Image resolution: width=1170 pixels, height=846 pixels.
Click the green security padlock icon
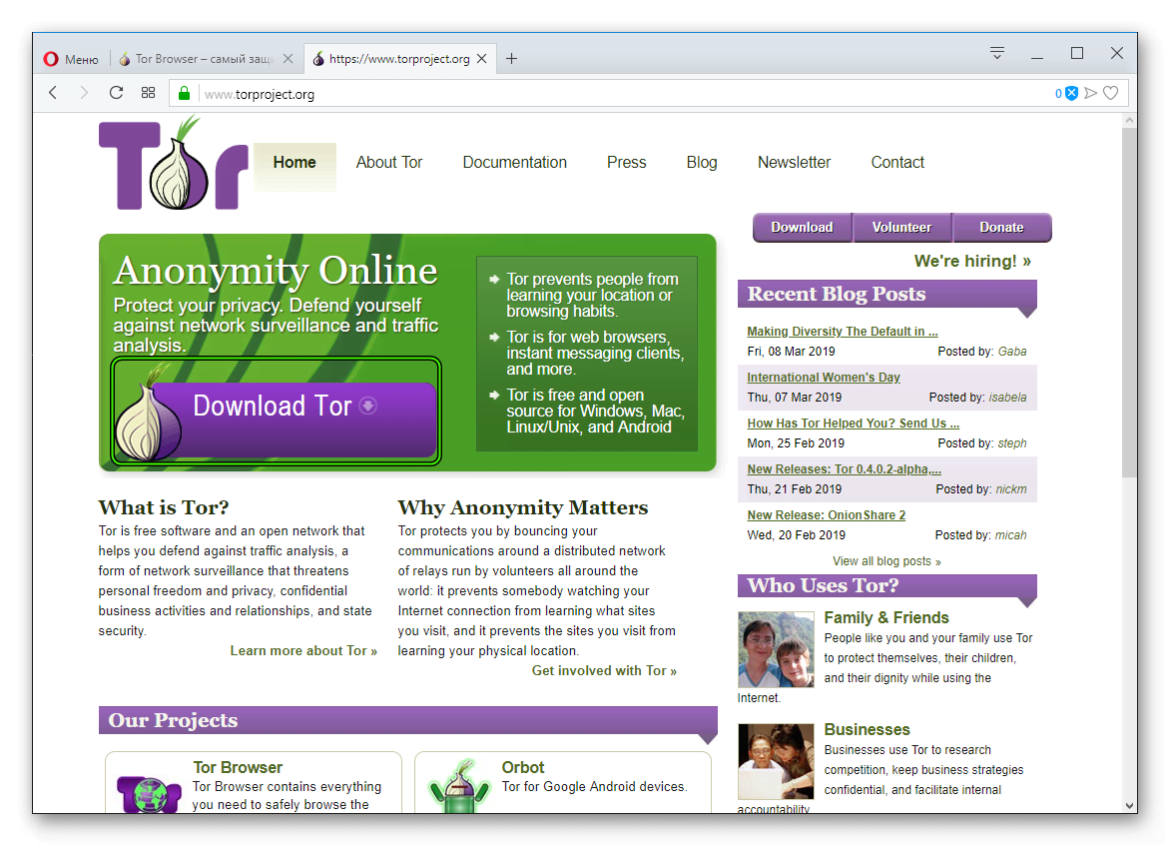(x=184, y=93)
